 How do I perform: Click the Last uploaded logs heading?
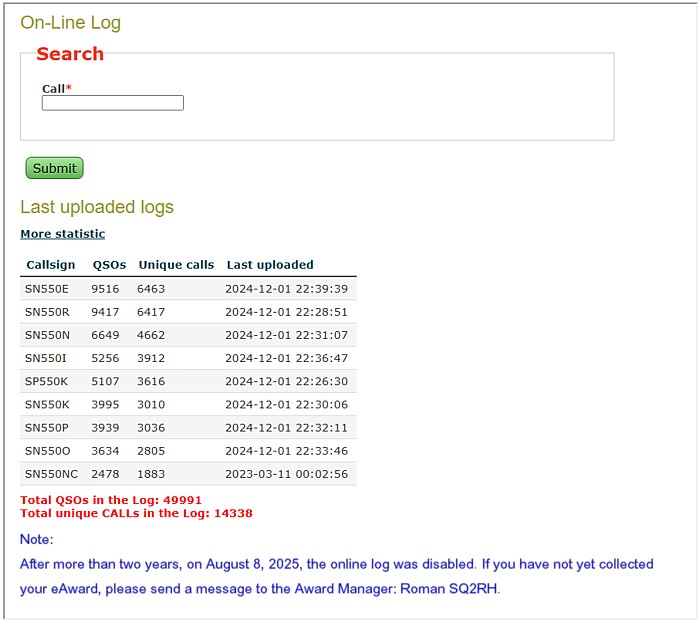pyautogui.click(x=97, y=207)
